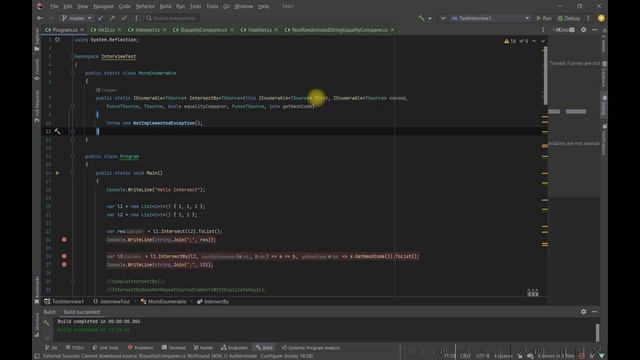640x360 pixels.
Task: Click the 4 spaces indent indicator
Action: tap(503, 356)
